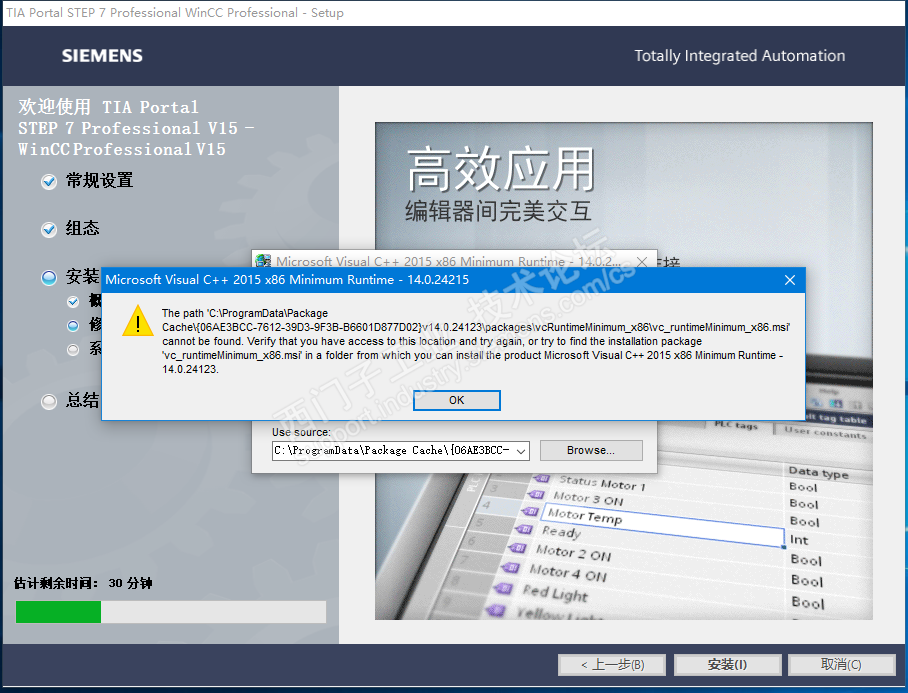Click the 估计剩余时间 30 分钟 text
This screenshot has width=908, height=693.
pyautogui.click(x=83, y=583)
